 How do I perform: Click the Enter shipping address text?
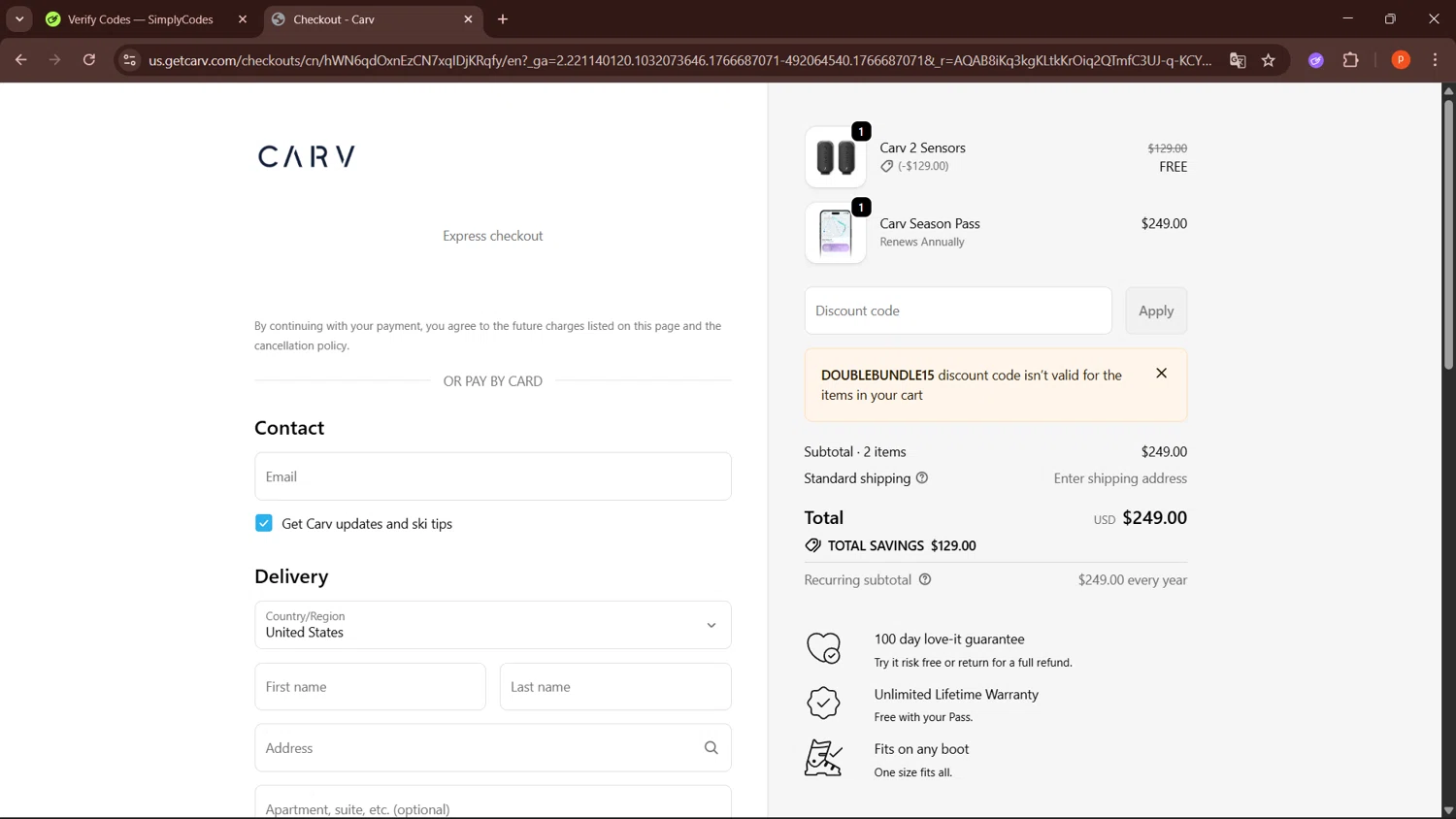1120,478
